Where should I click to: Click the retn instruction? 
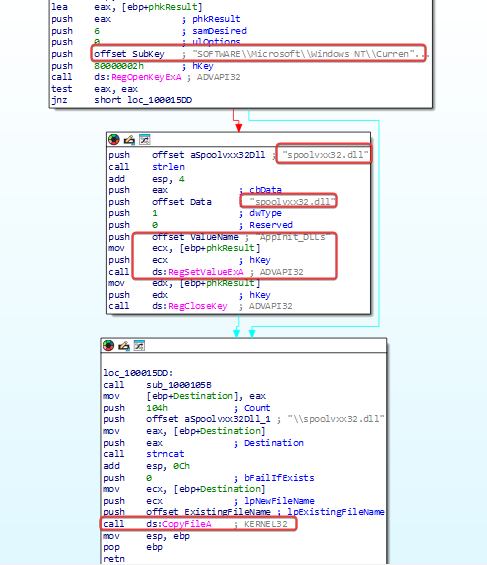[x=114, y=559]
